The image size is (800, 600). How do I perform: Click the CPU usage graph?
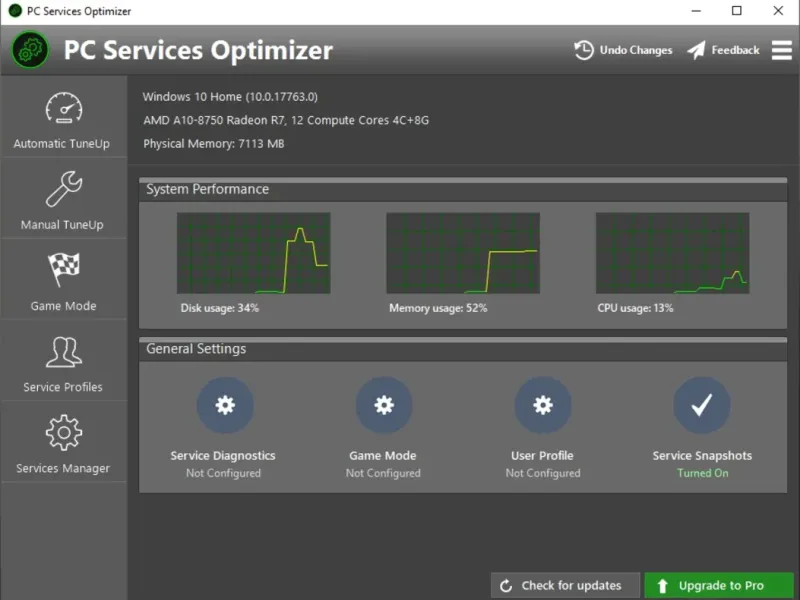click(x=672, y=253)
